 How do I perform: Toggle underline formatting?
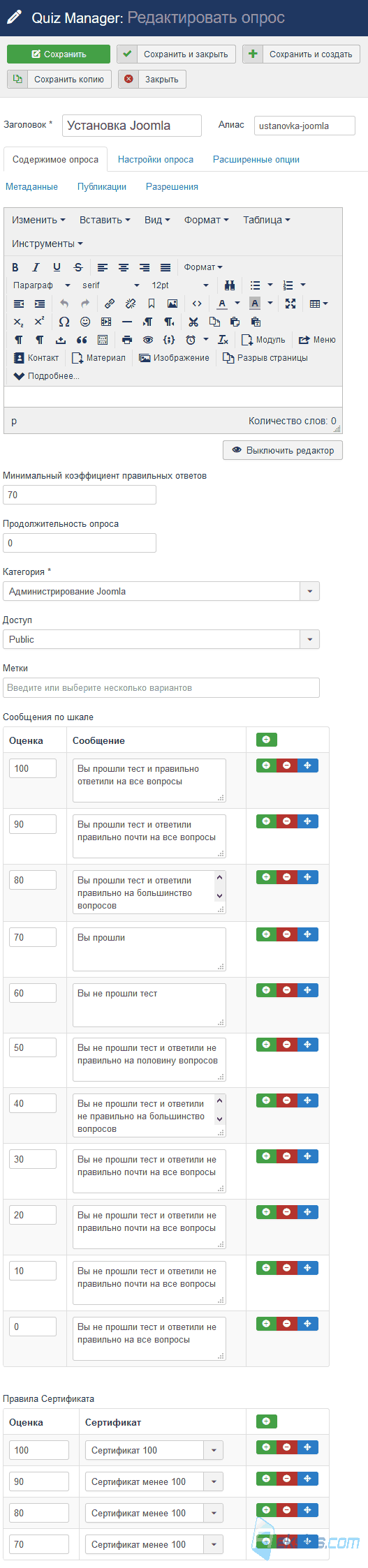pyautogui.click(x=57, y=267)
